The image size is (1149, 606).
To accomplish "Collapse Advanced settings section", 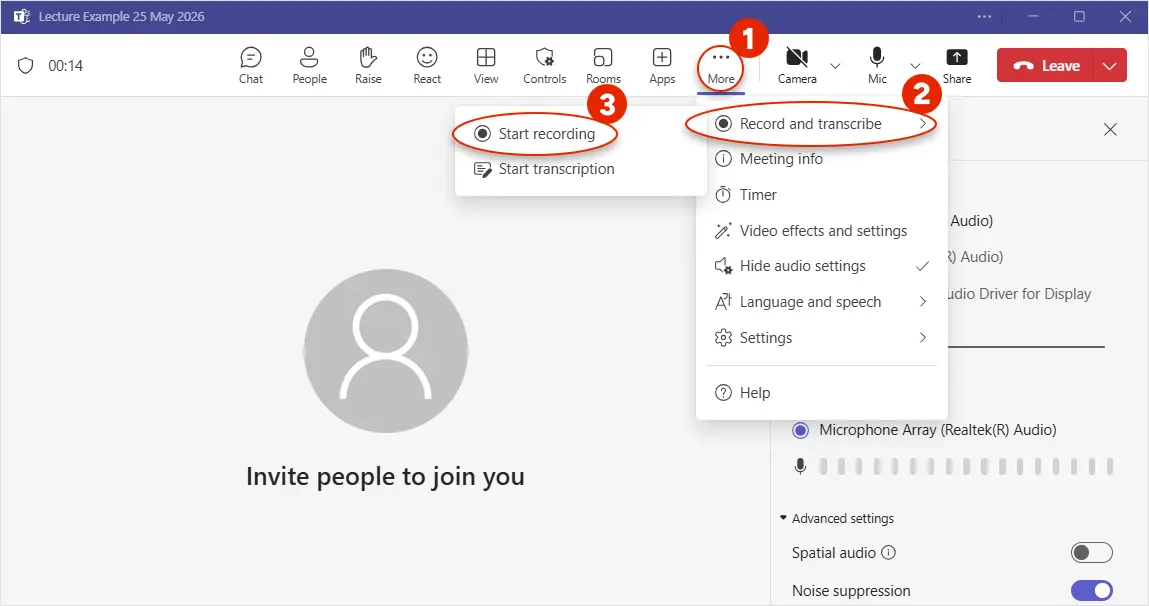I will pyautogui.click(x=837, y=518).
